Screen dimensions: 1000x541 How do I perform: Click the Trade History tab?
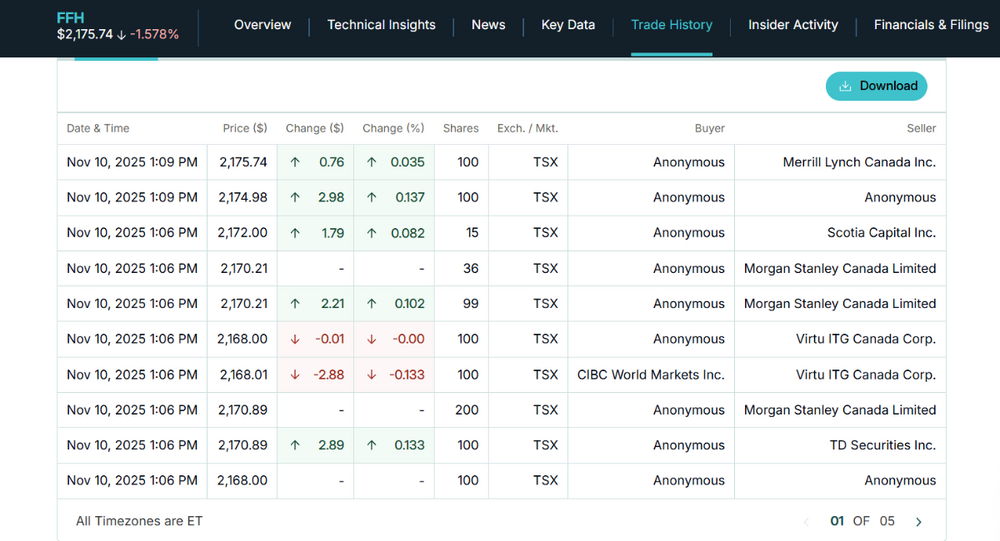pyautogui.click(x=672, y=25)
